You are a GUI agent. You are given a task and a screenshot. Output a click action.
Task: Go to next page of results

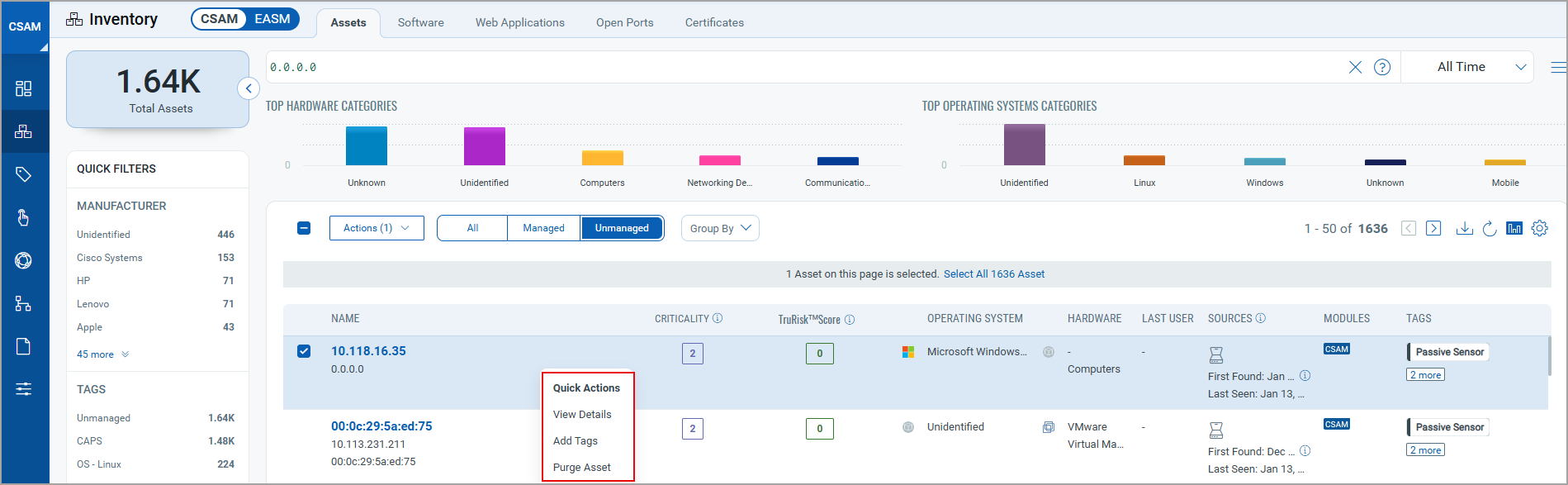(x=1433, y=228)
